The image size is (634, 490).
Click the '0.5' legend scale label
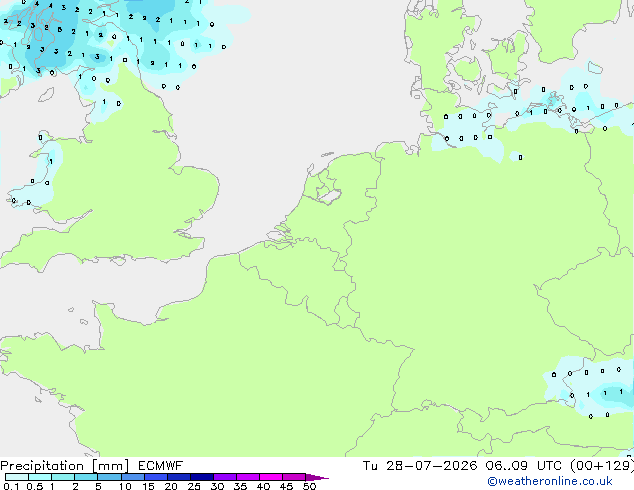coord(35,486)
